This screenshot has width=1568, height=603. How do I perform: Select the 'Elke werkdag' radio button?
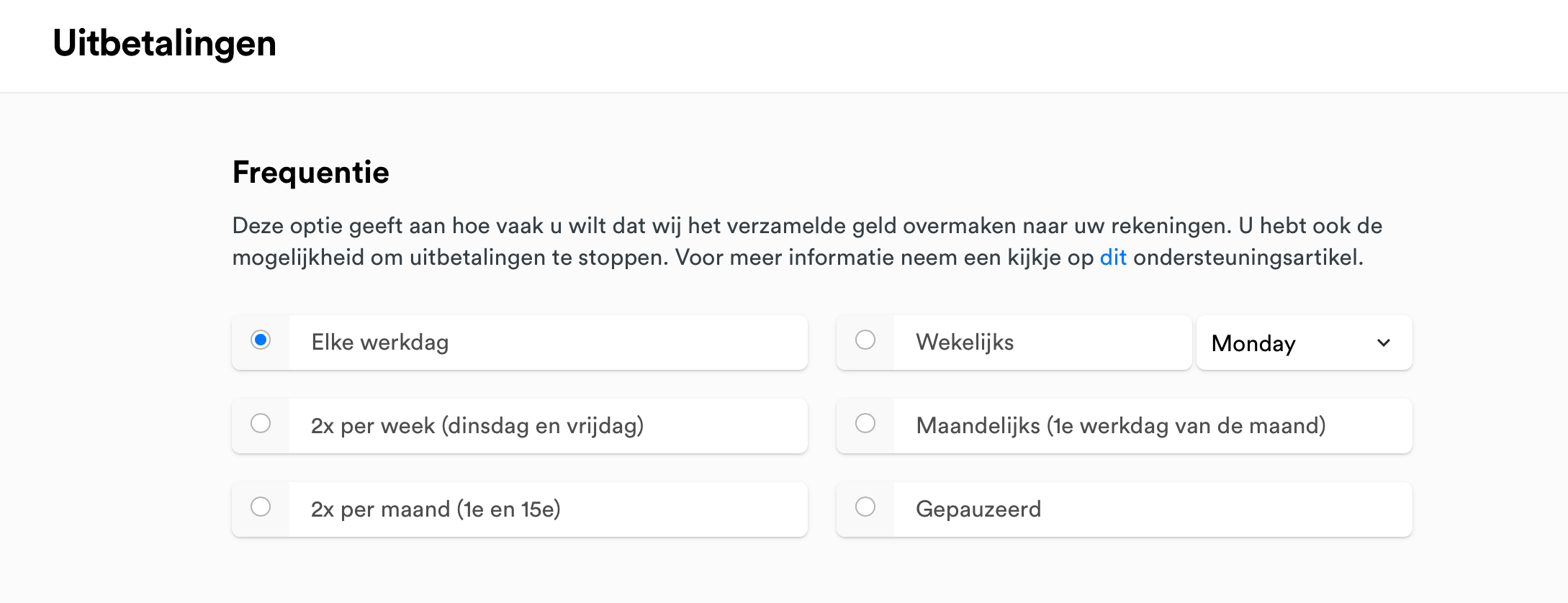pos(261,340)
